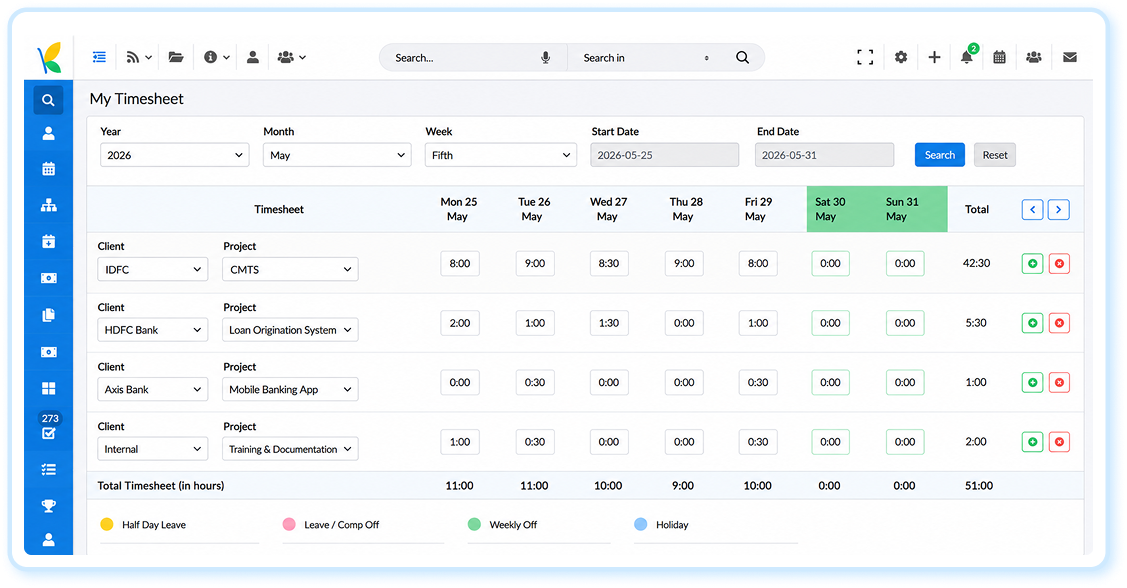Edit Internal hours for Fri 29 May
This screenshot has width=1127, height=588.
[758, 442]
